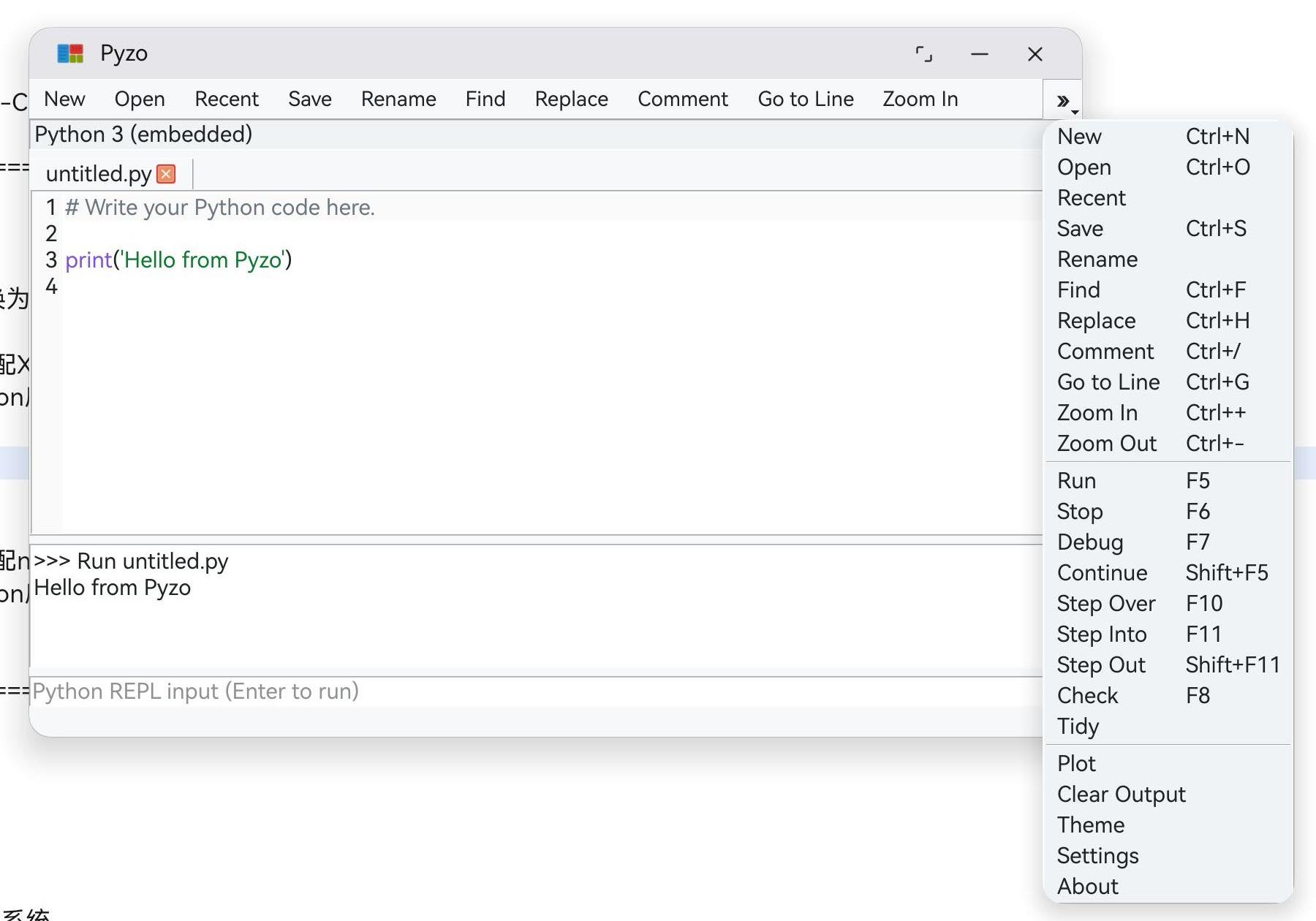Click the 'Python 3 (embedded)' interpreter label
The width and height of the screenshot is (1316, 921).
pyautogui.click(x=143, y=134)
